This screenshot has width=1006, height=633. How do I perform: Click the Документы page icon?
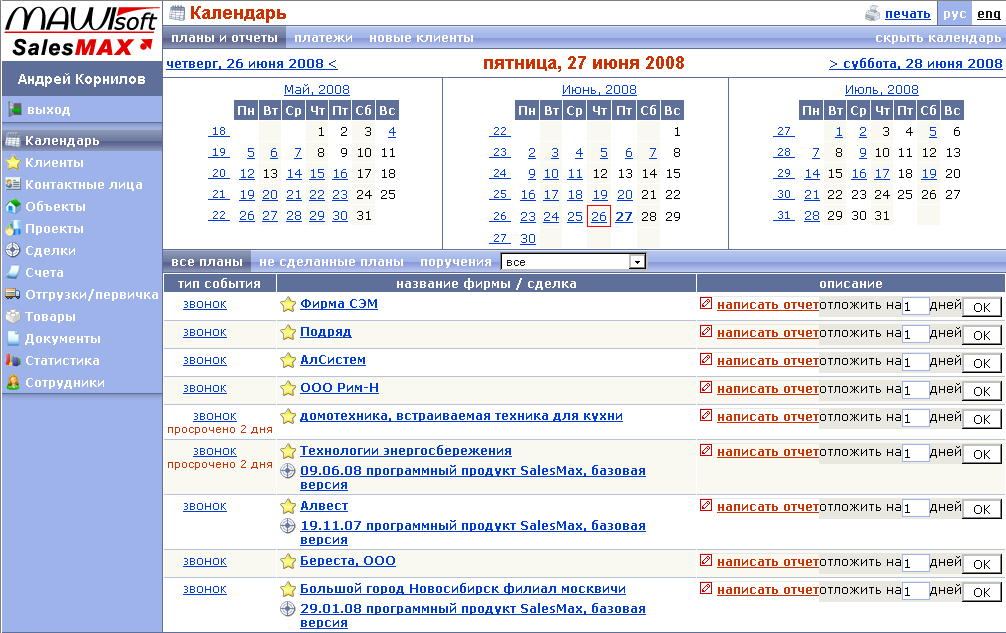(x=13, y=338)
